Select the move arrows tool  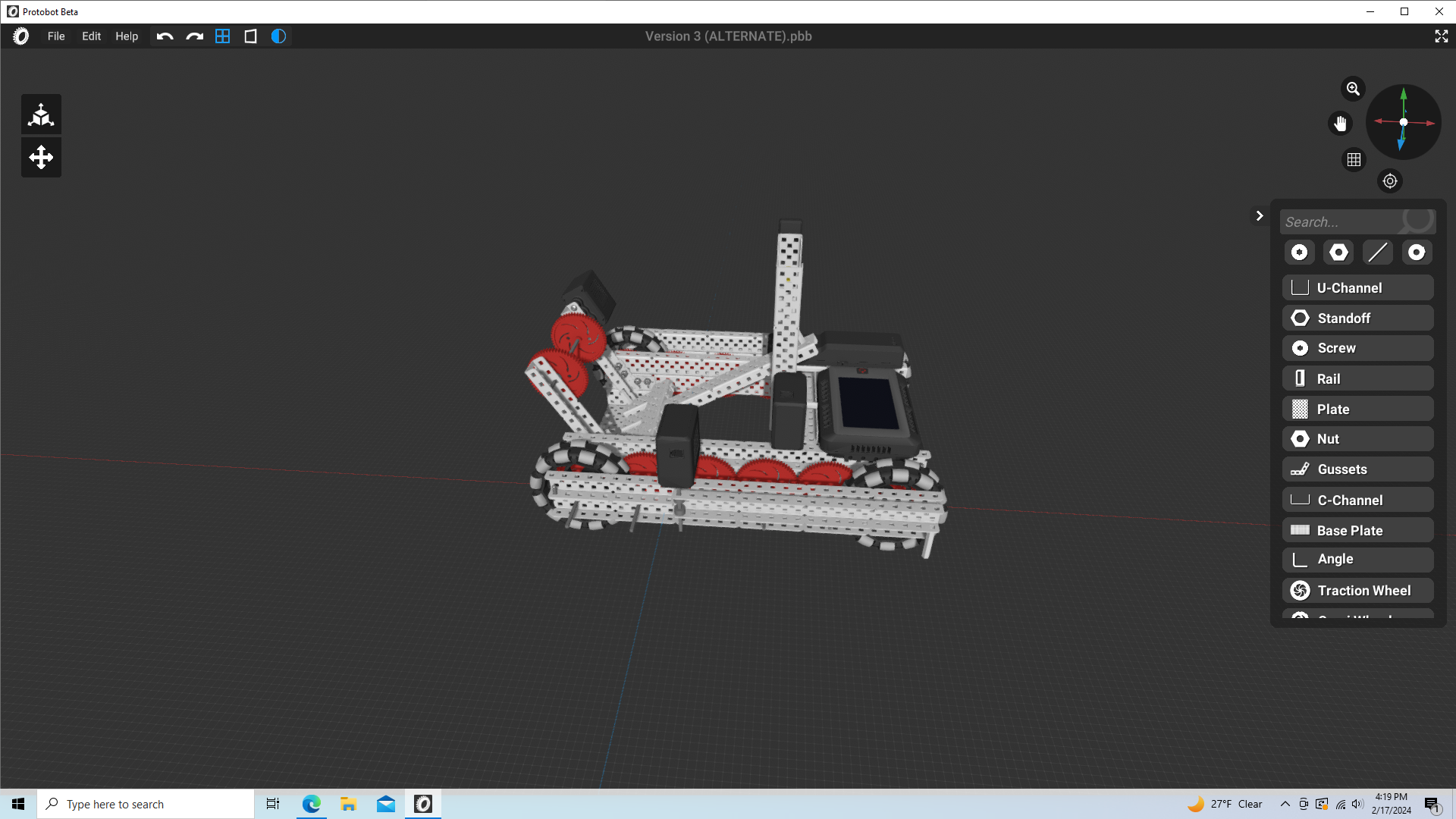click(x=41, y=158)
